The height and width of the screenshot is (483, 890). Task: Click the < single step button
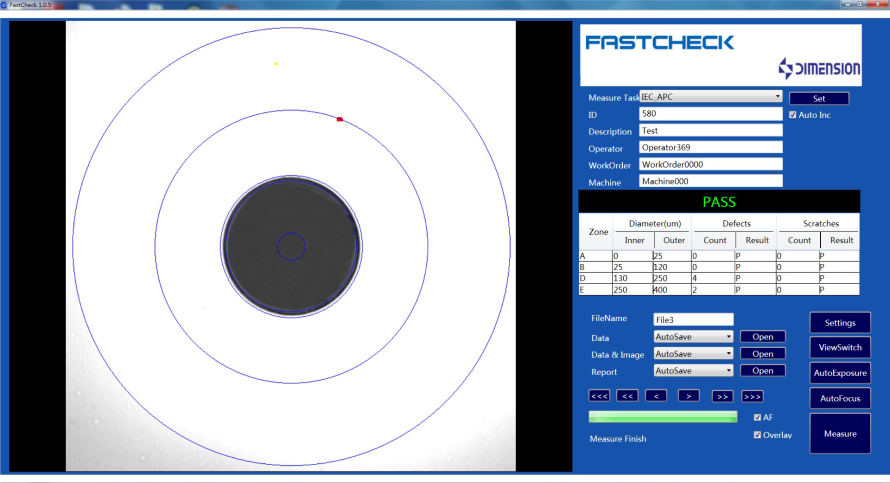click(x=656, y=396)
